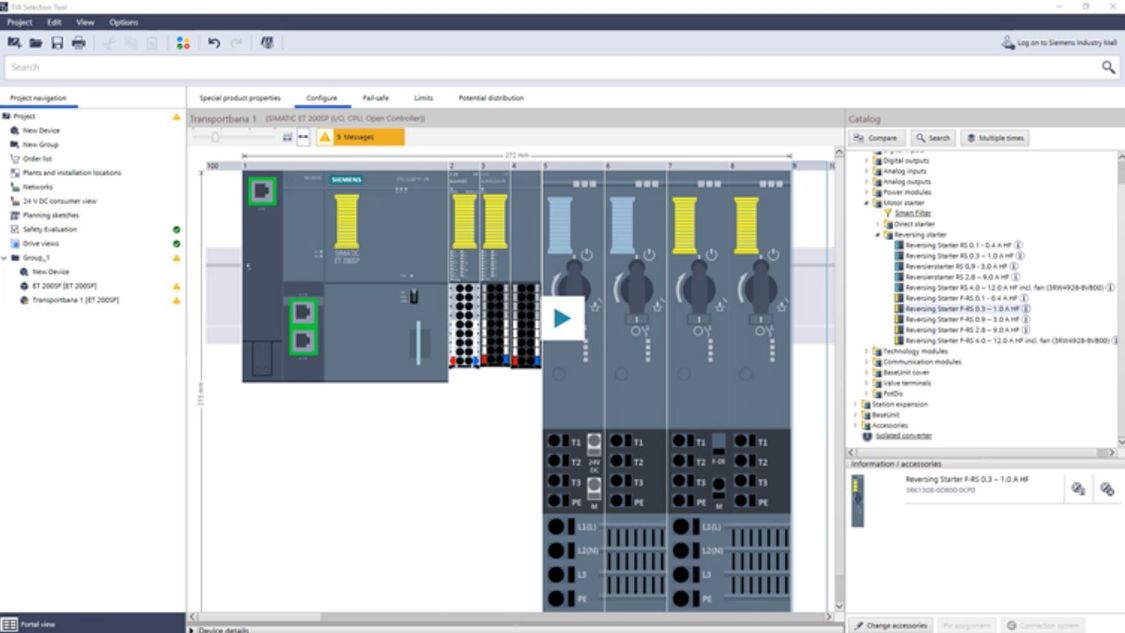Switch to the Limits tab
Viewport: 1125px width, 633px height.
click(x=423, y=98)
